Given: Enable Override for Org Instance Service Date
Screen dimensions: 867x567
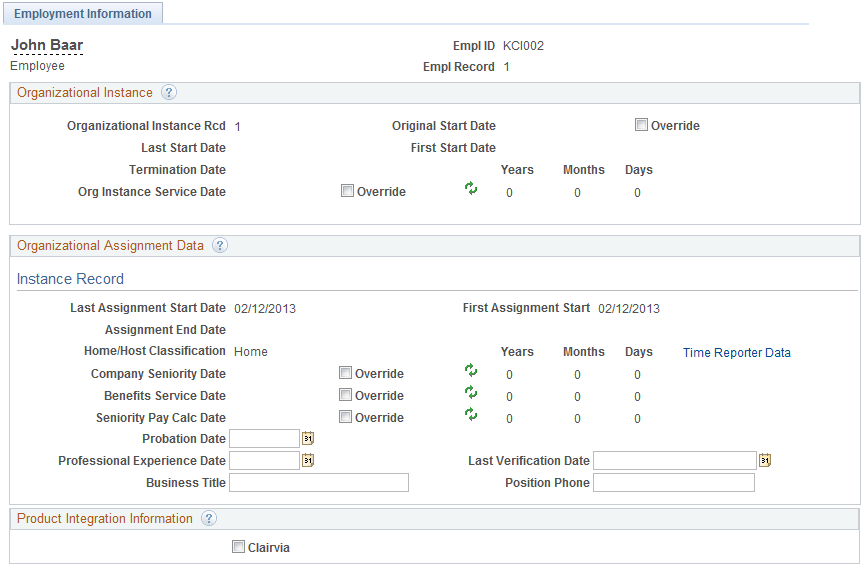Looking at the screenshot, I should point(347,191).
